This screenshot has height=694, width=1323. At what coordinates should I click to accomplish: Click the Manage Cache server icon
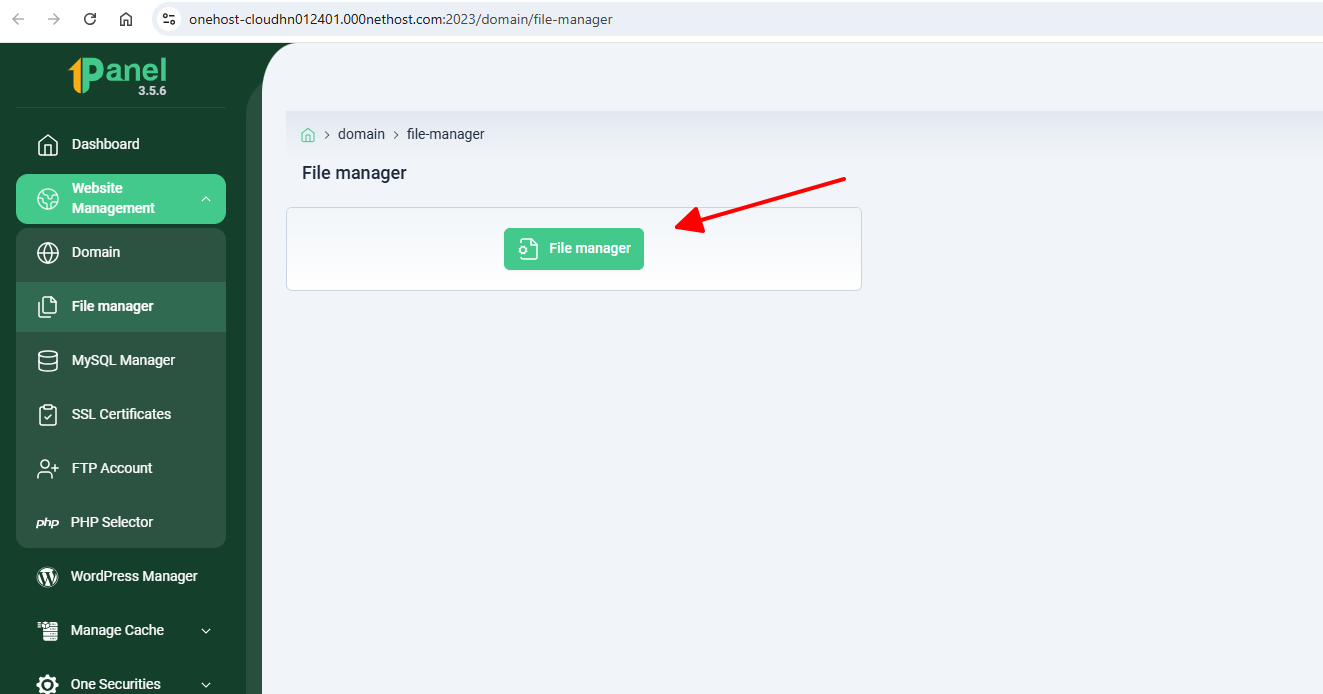pyautogui.click(x=47, y=631)
